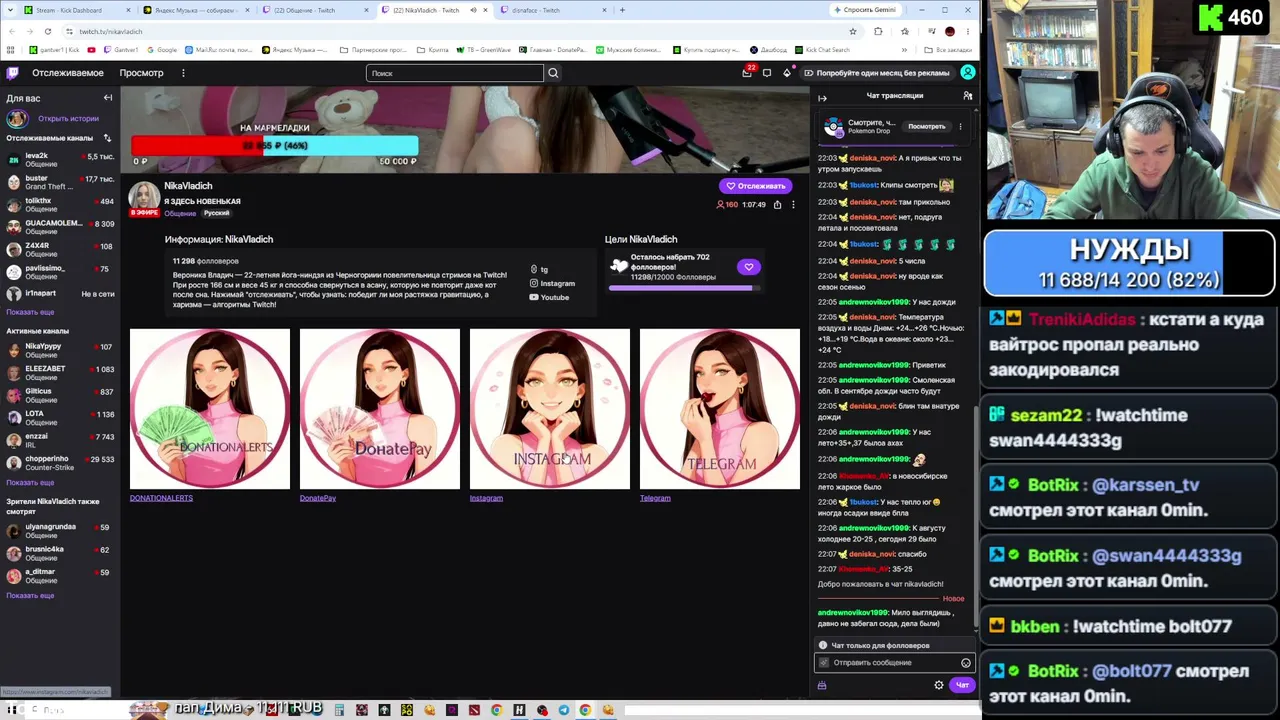The width and height of the screenshot is (1280, 720).
Task: Follow the goal using heart button
Action: click(x=748, y=267)
